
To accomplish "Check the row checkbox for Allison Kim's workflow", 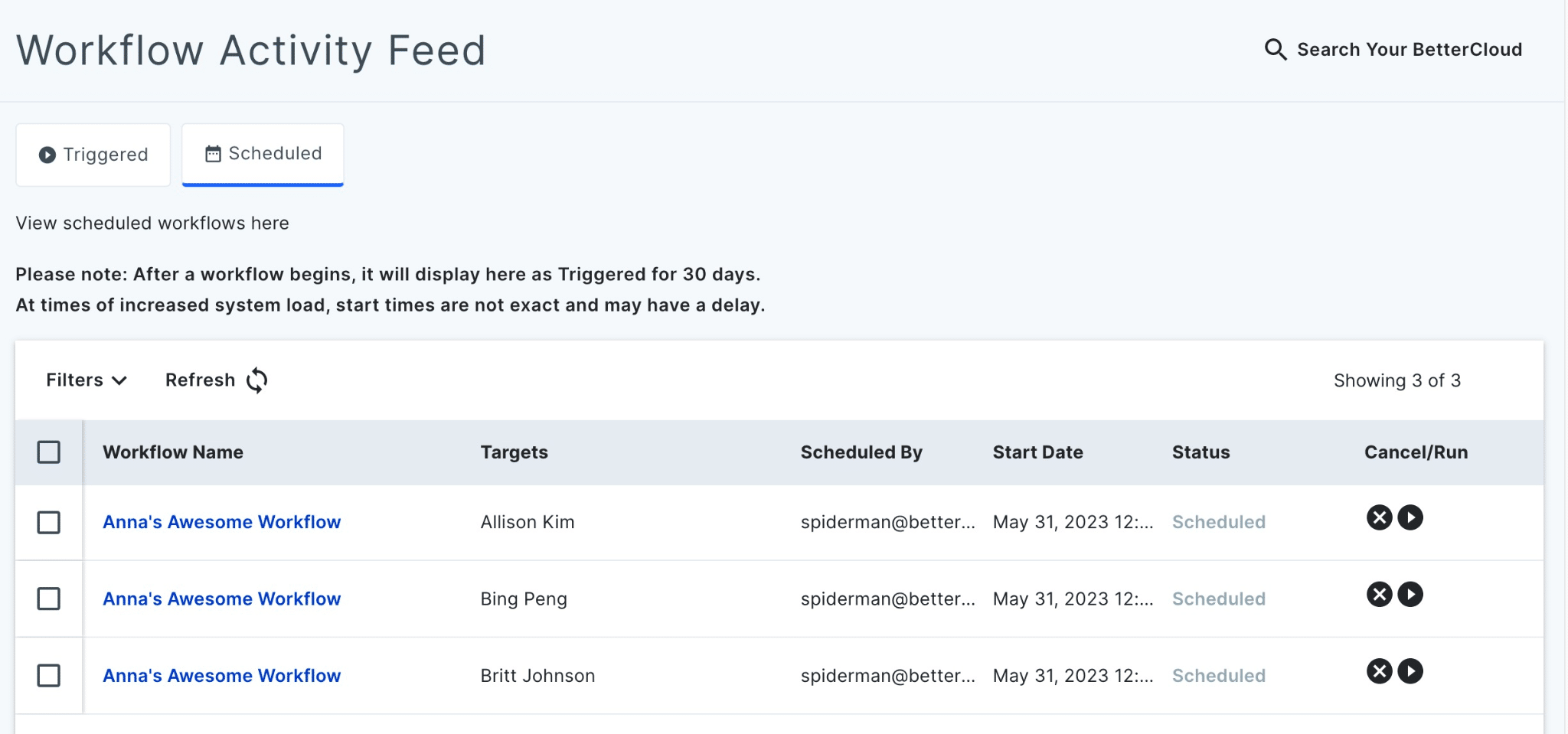I will click(49, 523).
